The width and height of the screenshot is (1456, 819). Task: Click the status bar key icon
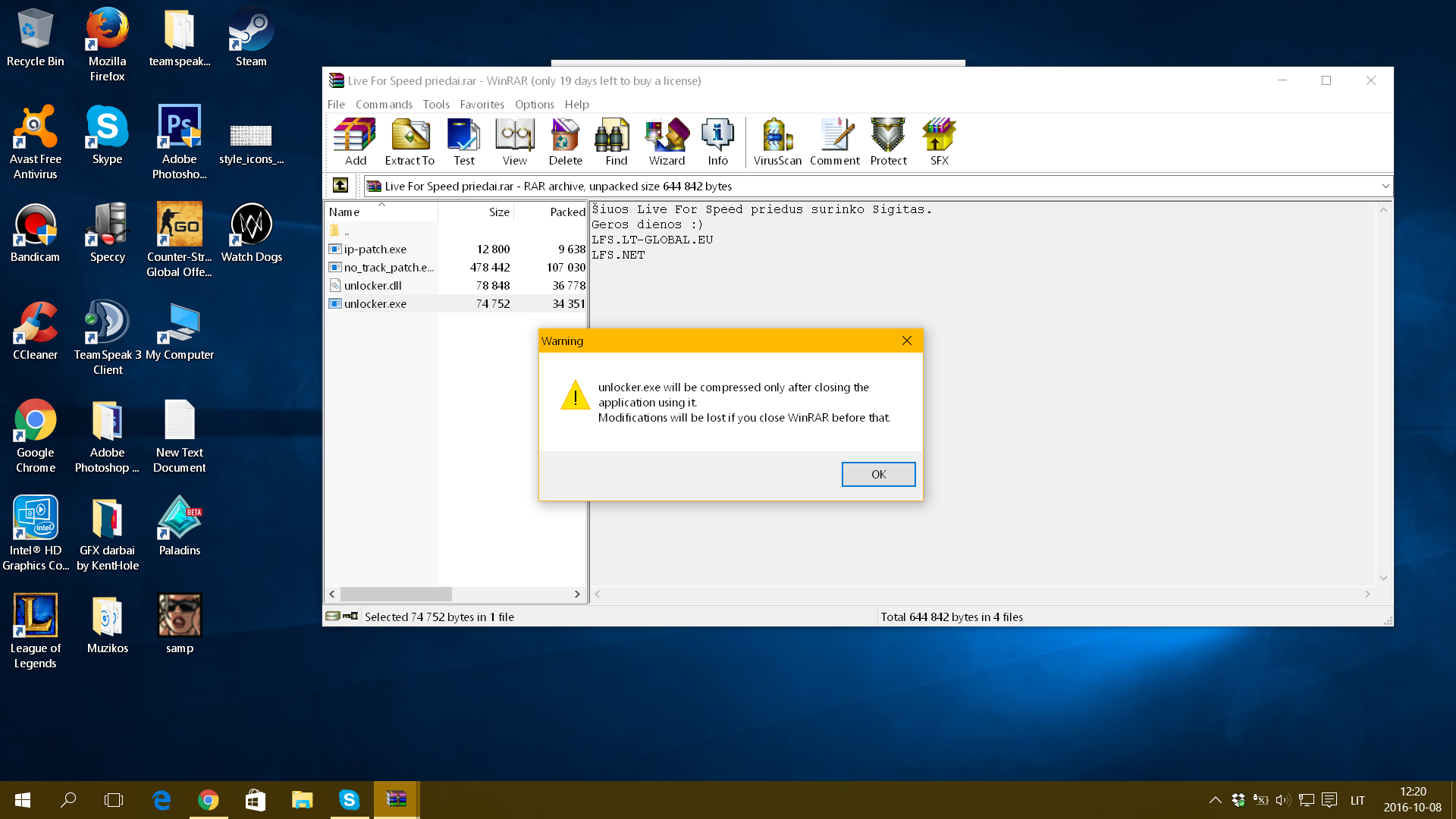350,616
